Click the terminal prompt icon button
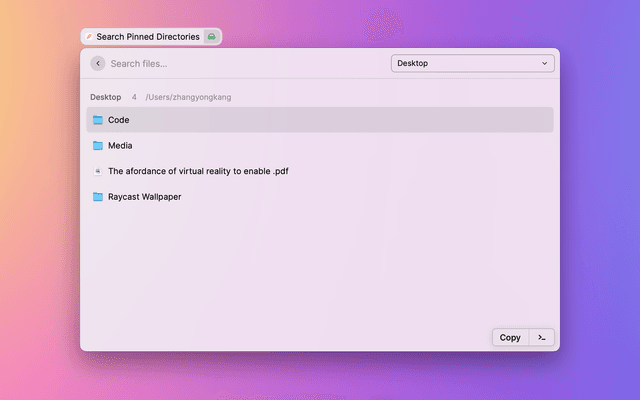640x400 pixels. 541,337
